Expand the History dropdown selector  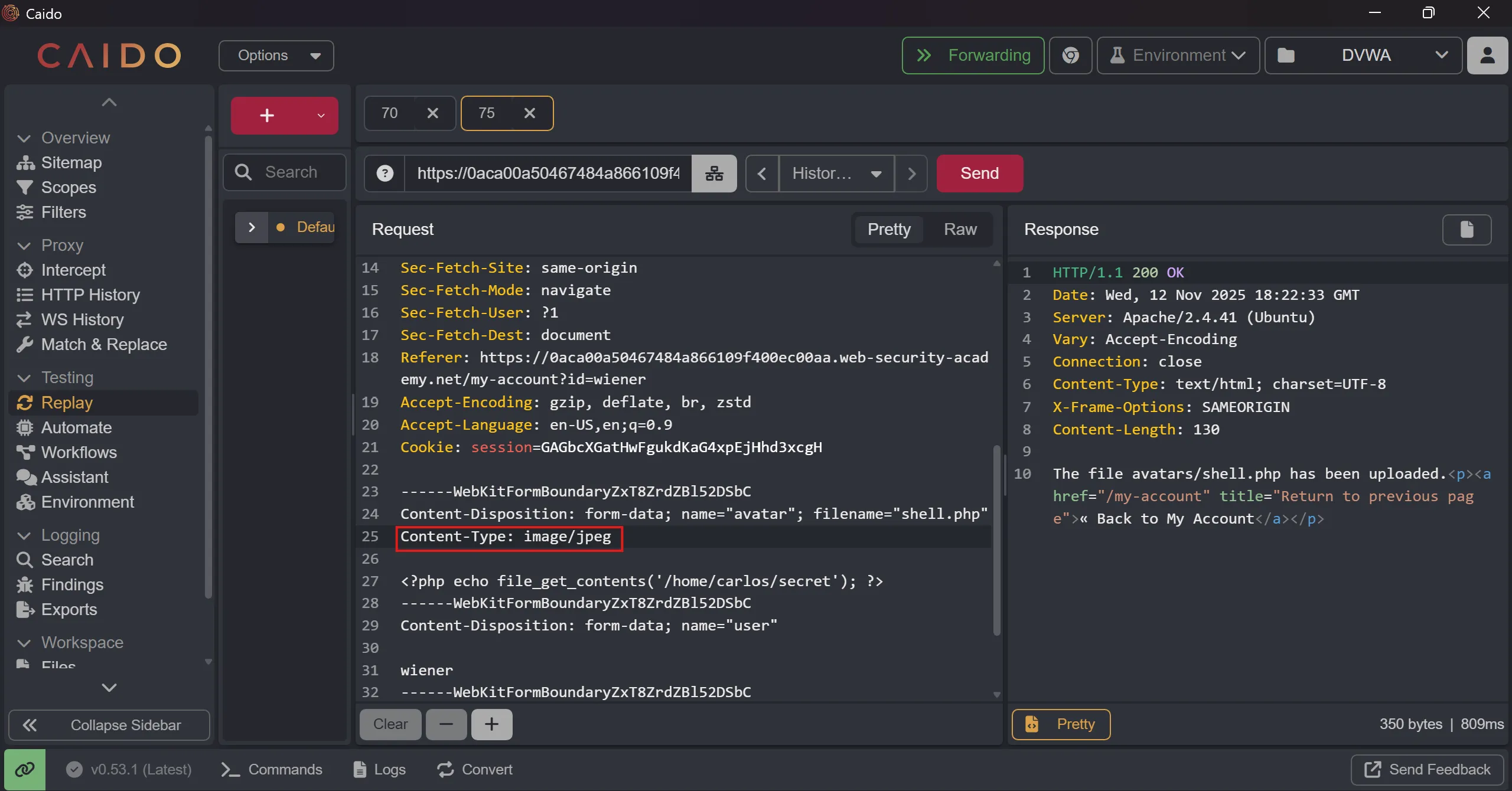(x=836, y=174)
